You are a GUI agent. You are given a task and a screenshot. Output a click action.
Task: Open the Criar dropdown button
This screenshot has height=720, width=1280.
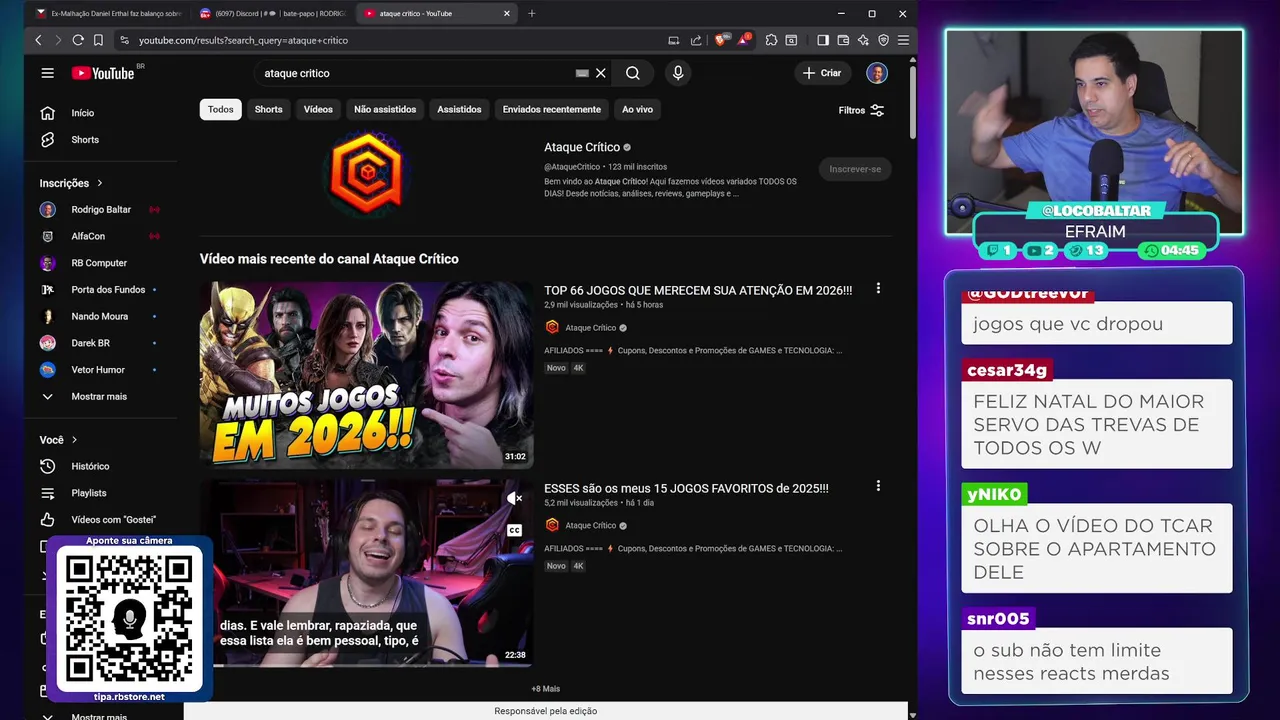(x=822, y=73)
